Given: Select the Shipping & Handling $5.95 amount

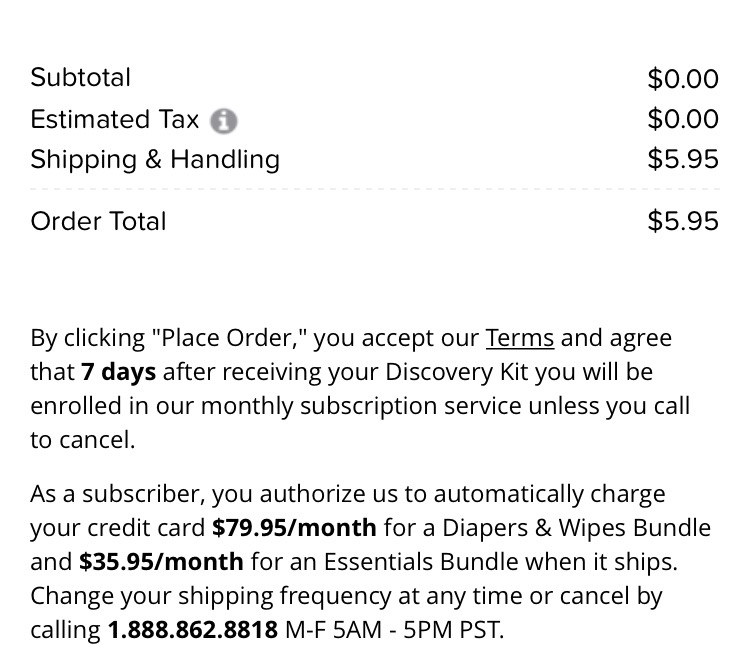Looking at the screenshot, I should 683,159.
